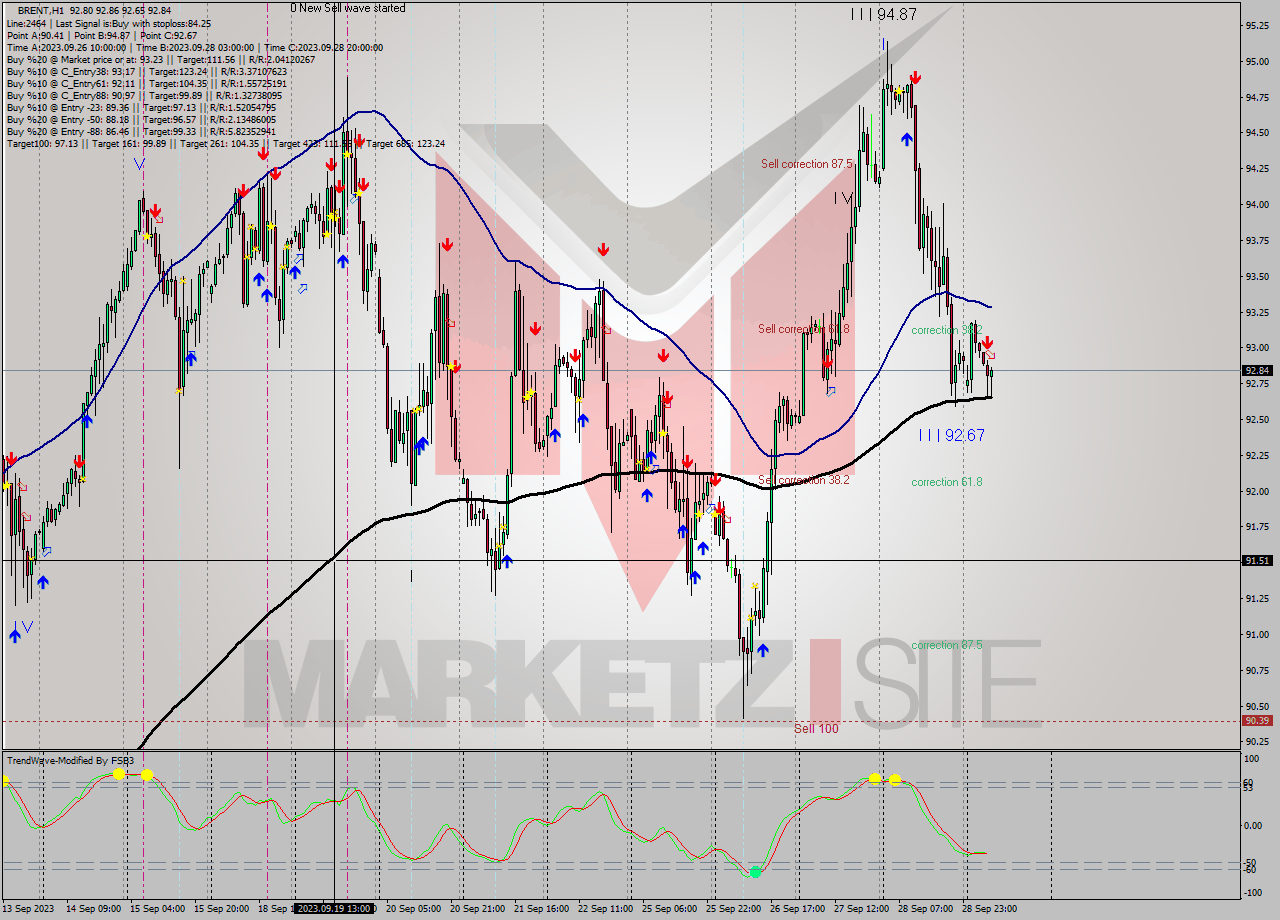Image resolution: width=1280 pixels, height=920 pixels.
Task: Click the blue buy arrow below the 25 Sep low
Action: coord(763,650)
